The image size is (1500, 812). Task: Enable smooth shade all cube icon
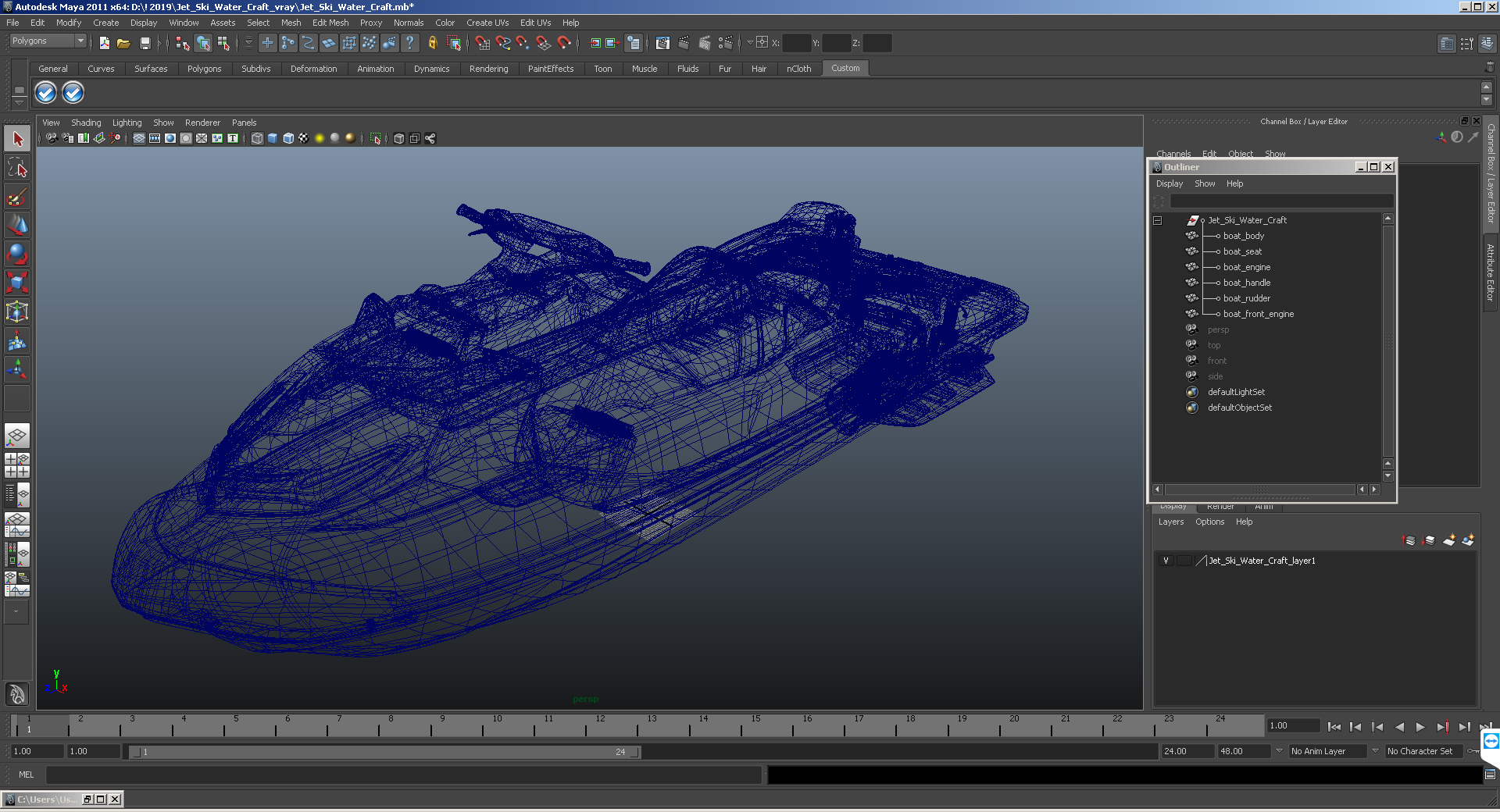(x=273, y=138)
